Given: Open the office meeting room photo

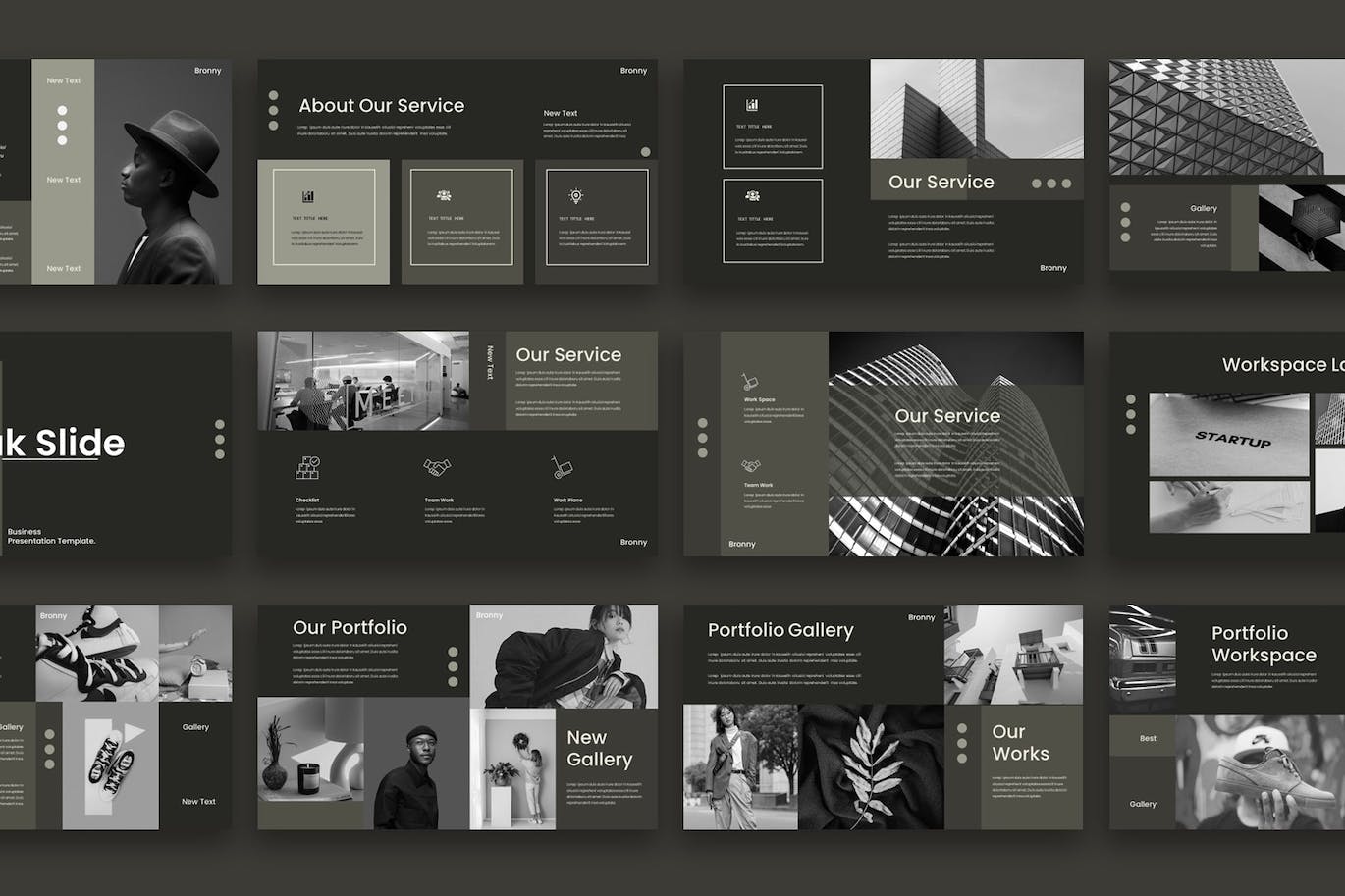Looking at the screenshot, I should click(362, 381).
